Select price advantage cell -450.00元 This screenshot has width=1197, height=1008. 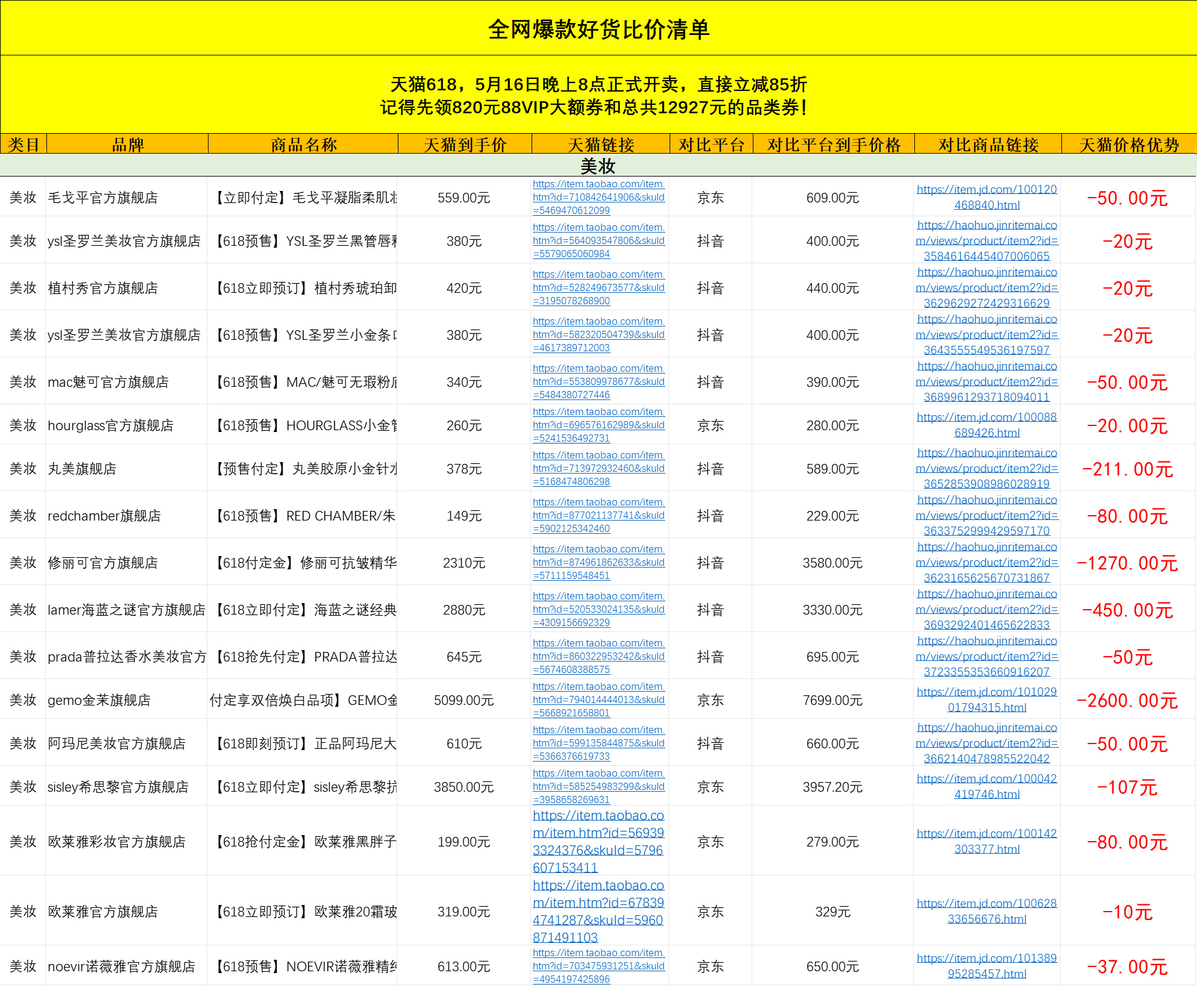click(1128, 610)
